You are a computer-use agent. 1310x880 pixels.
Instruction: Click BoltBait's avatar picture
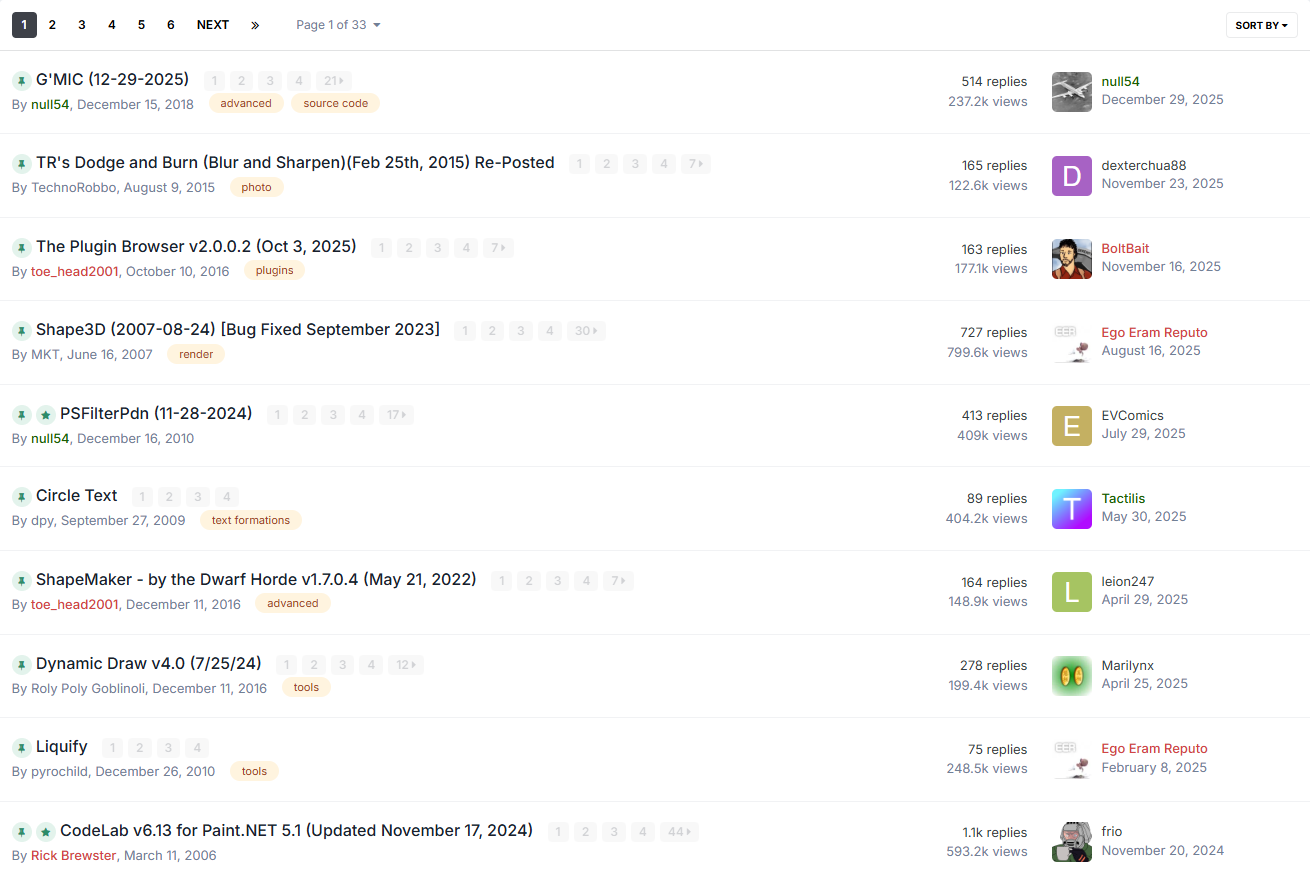click(1071, 259)
